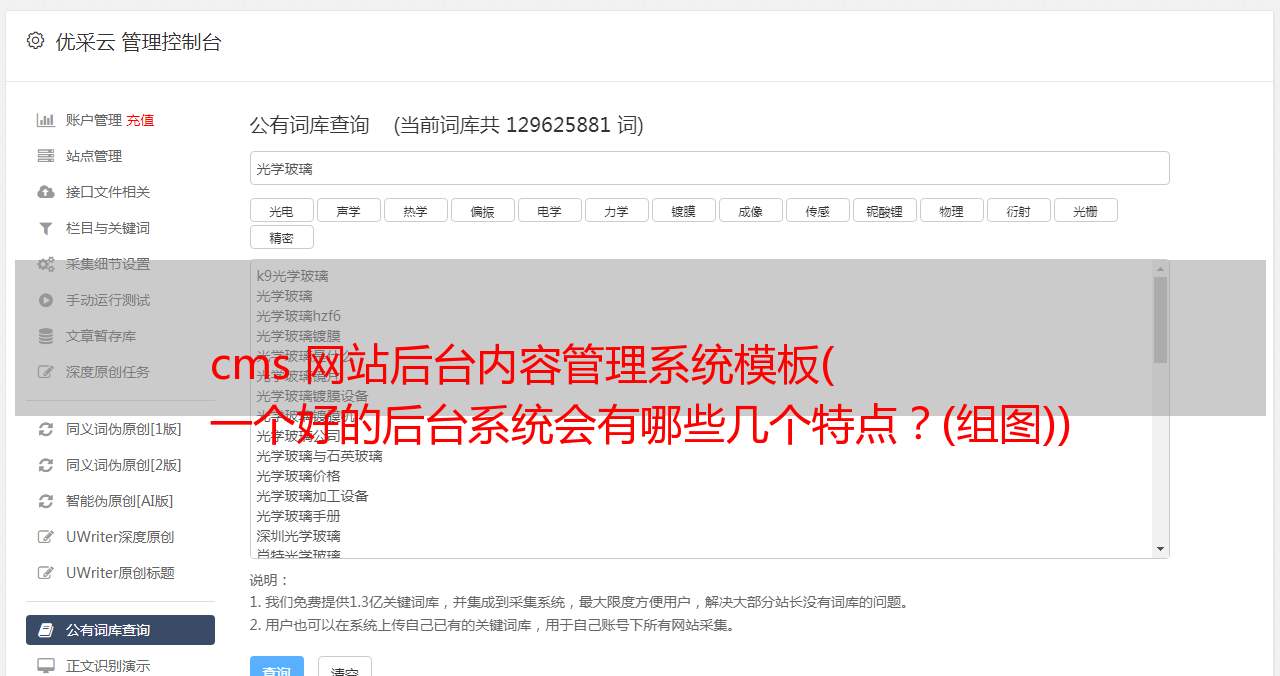Click the results list scroll-down arrow
This screenshot has height=676, width=1280.
(1161, 549)
